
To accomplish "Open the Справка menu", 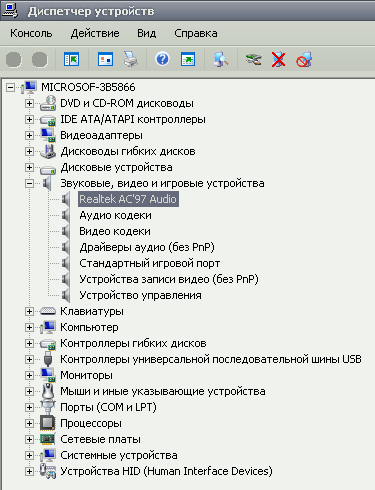I will click(x=196, y=33).
